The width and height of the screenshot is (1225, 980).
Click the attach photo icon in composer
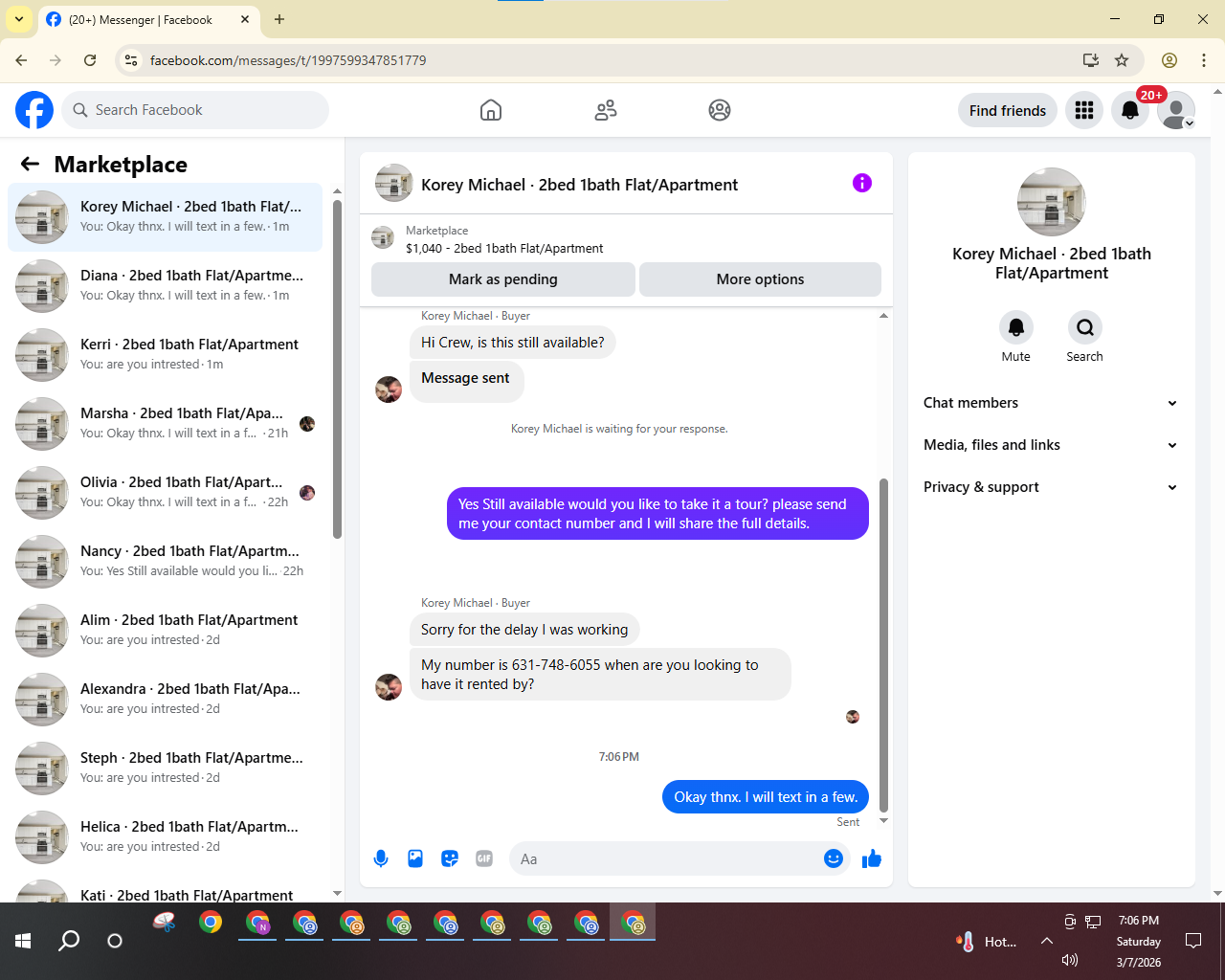point(415,858)
